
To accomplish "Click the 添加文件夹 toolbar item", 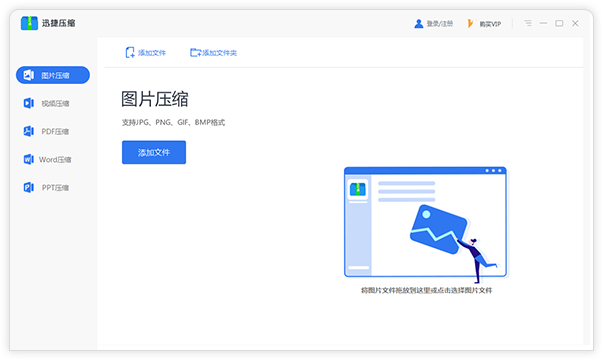I will pyautogui.click(x=213, y=53).
